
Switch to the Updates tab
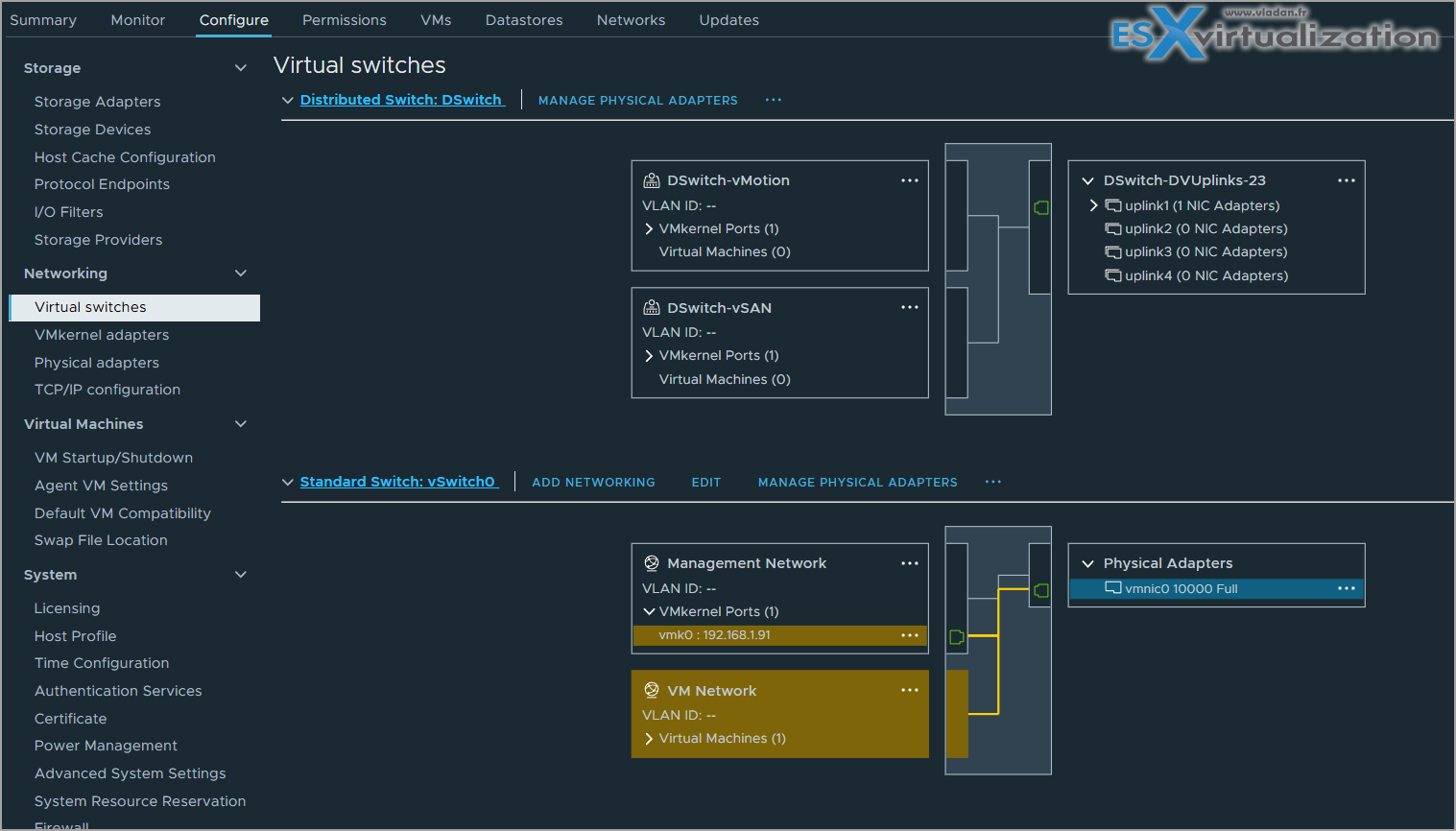(728, 20)
